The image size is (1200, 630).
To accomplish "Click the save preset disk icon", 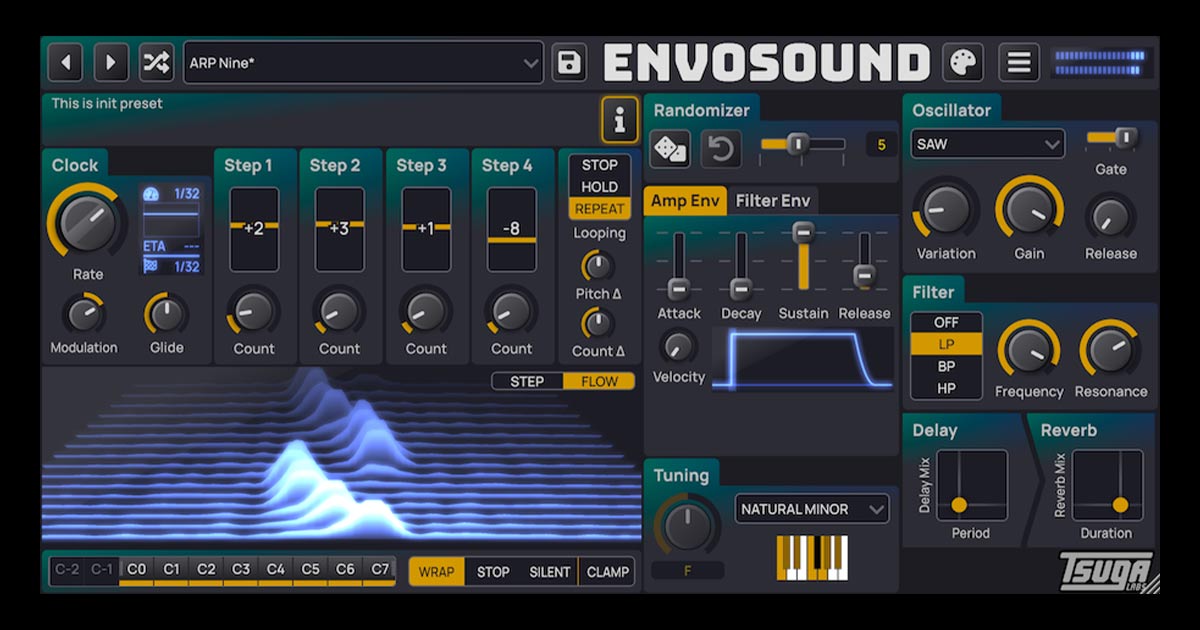I will tap(569, 61).
